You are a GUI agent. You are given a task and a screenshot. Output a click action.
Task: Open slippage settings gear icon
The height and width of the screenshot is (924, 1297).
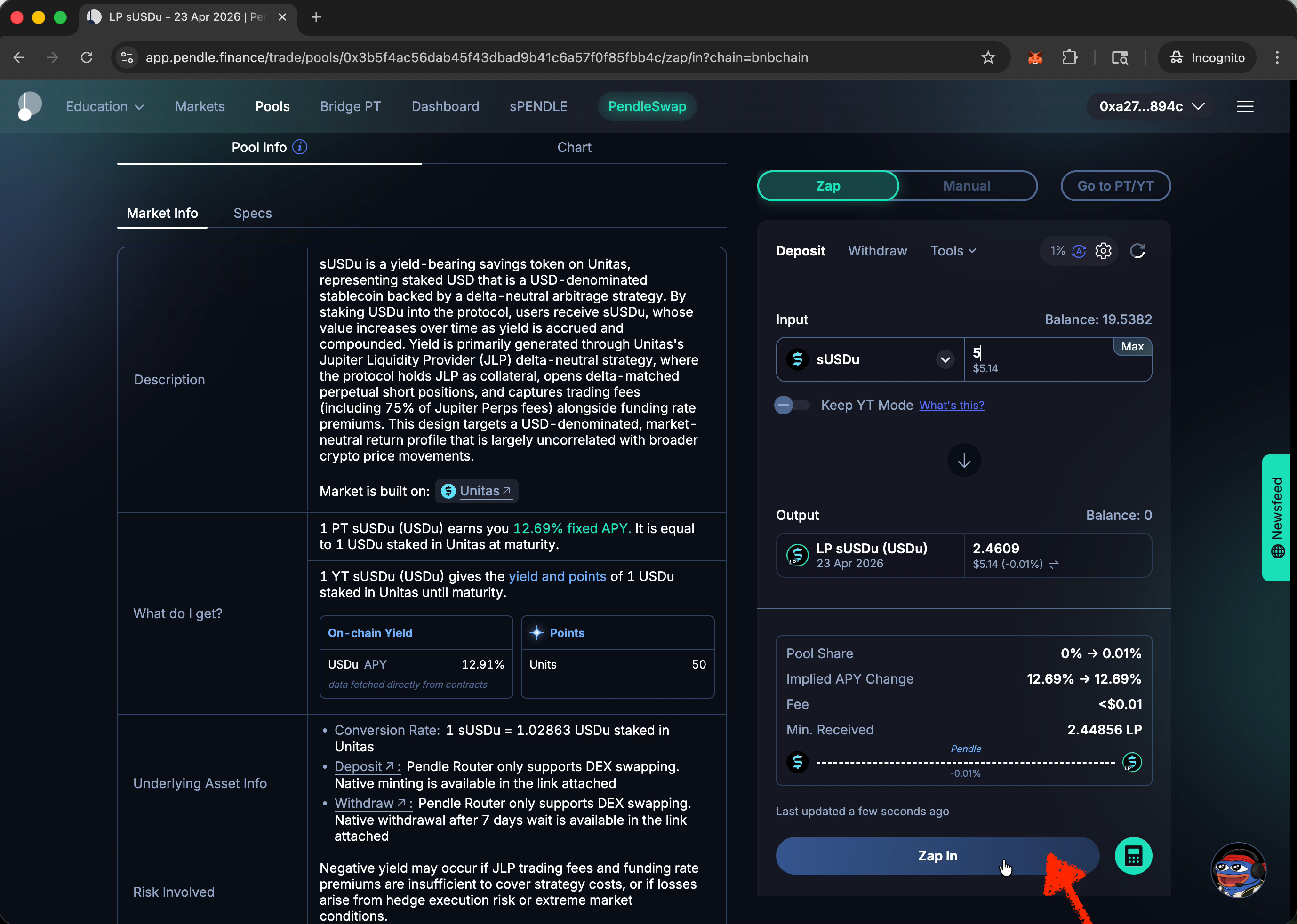1103,251
